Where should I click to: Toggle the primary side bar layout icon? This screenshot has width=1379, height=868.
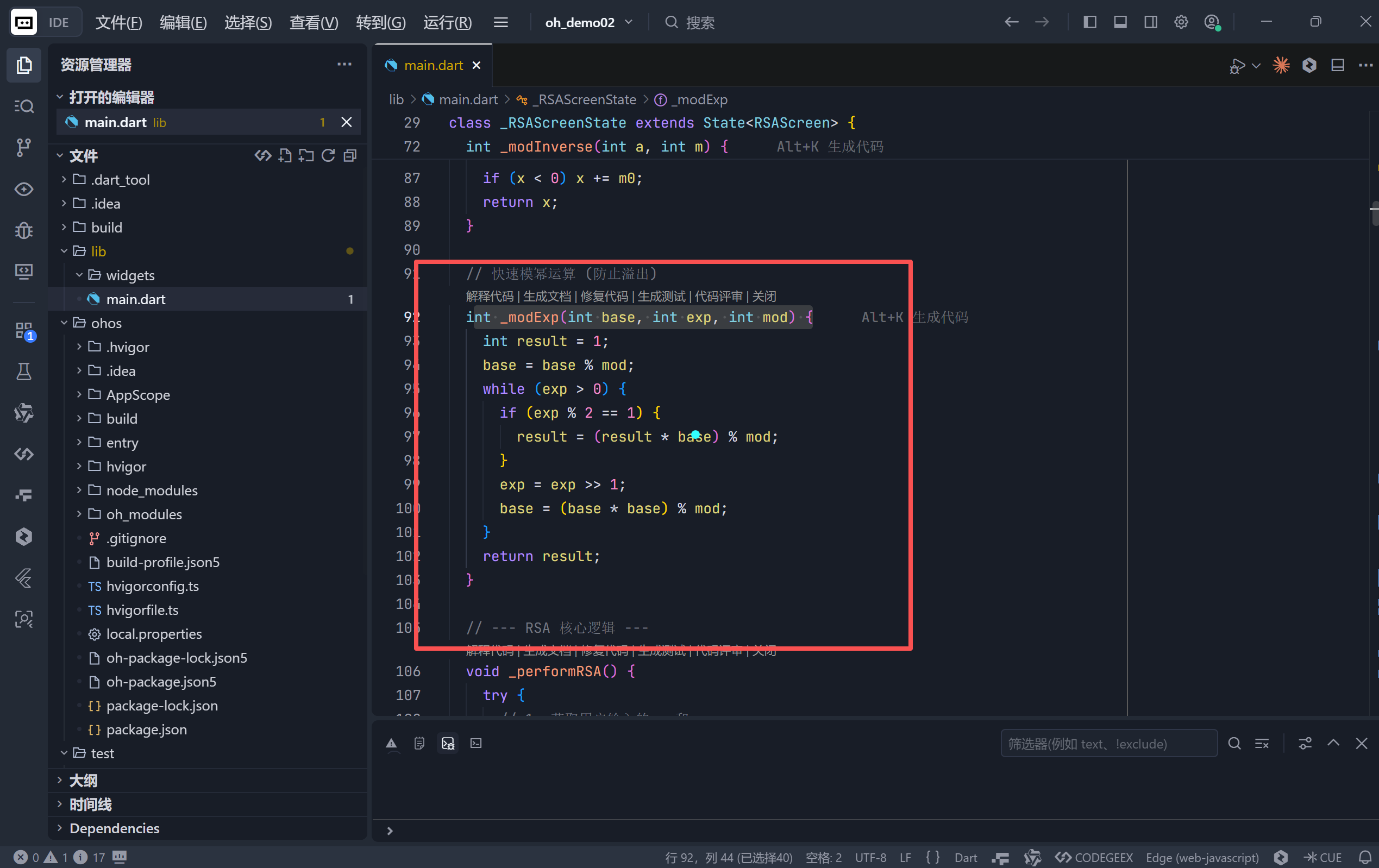tap(1090, 22)
